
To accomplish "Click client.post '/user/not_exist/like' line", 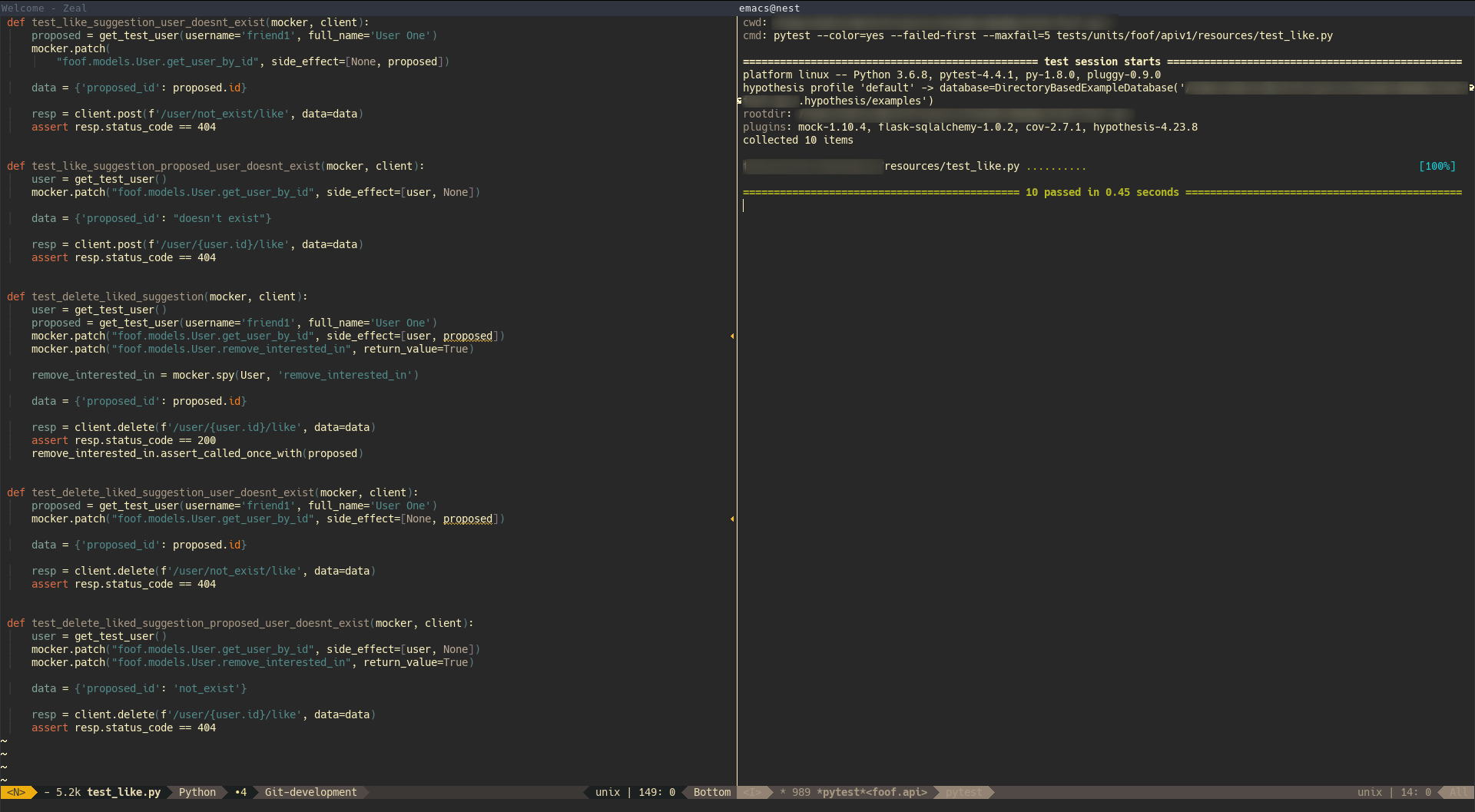I will click(197, 114).
